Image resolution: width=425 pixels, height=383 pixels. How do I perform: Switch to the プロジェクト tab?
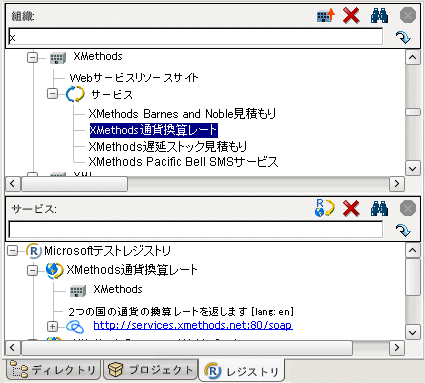click(x=151, y=370)
